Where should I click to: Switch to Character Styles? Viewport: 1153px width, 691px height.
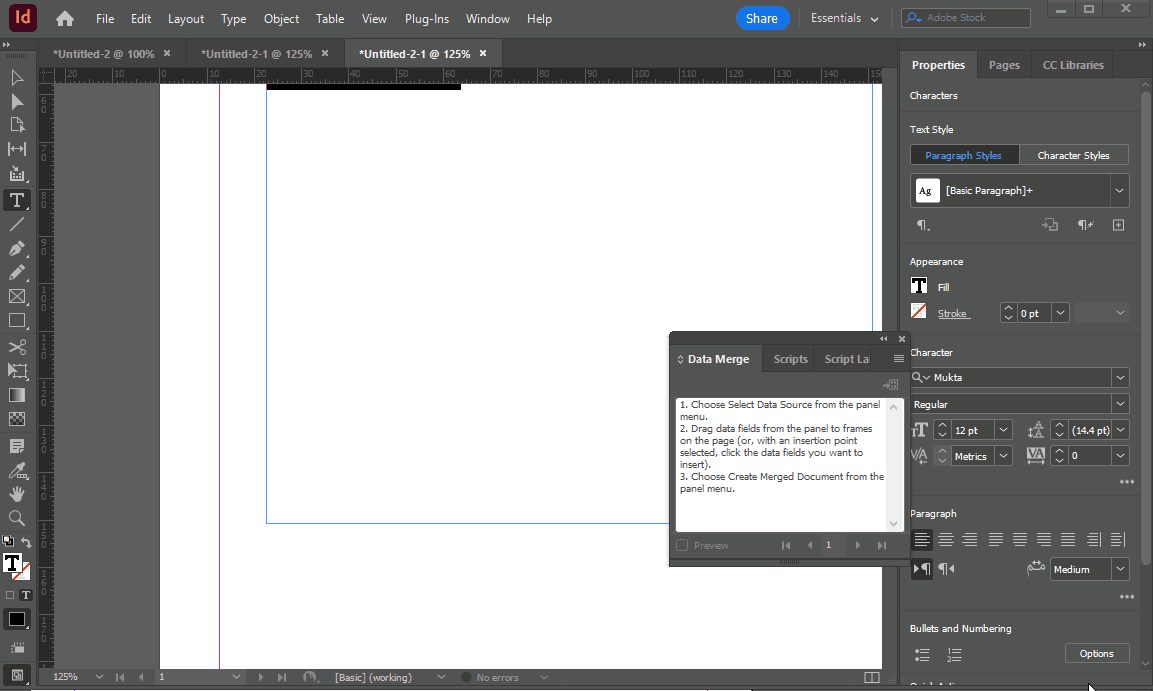point(1074,155)
